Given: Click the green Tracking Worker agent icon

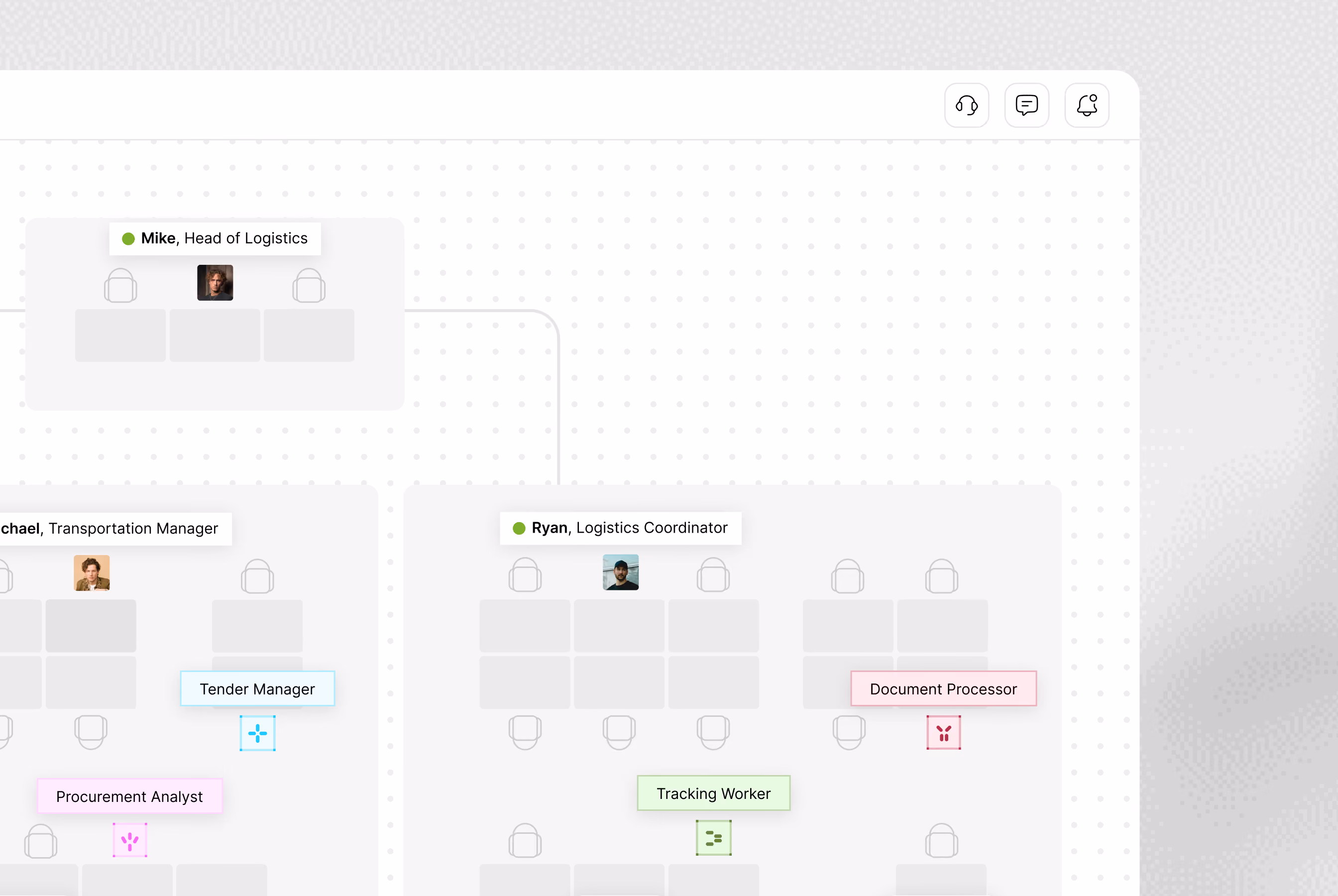Looking at the screenshot, I should (x=714, y=838).
